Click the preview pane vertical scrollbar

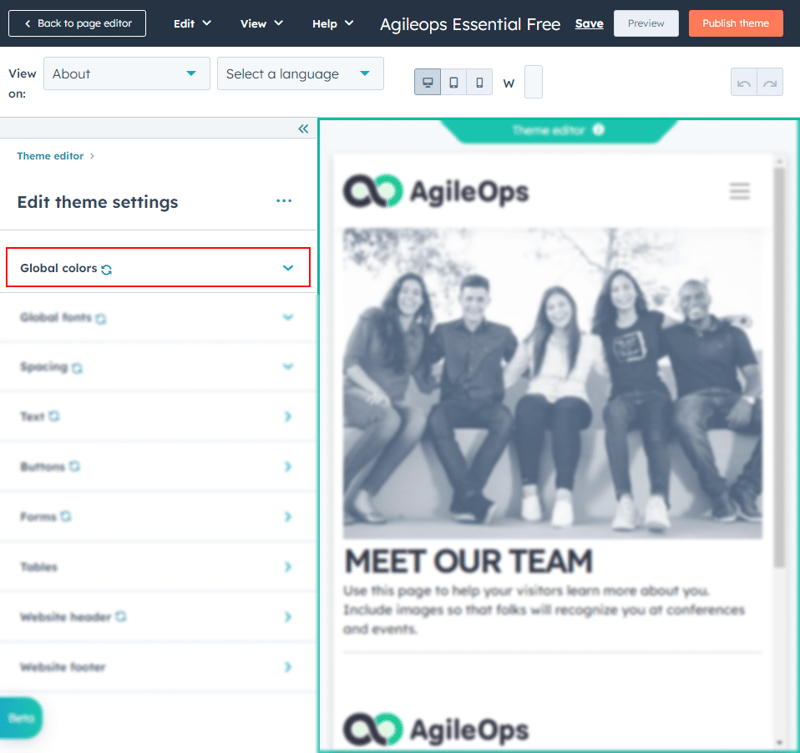[x=778, y=360]
